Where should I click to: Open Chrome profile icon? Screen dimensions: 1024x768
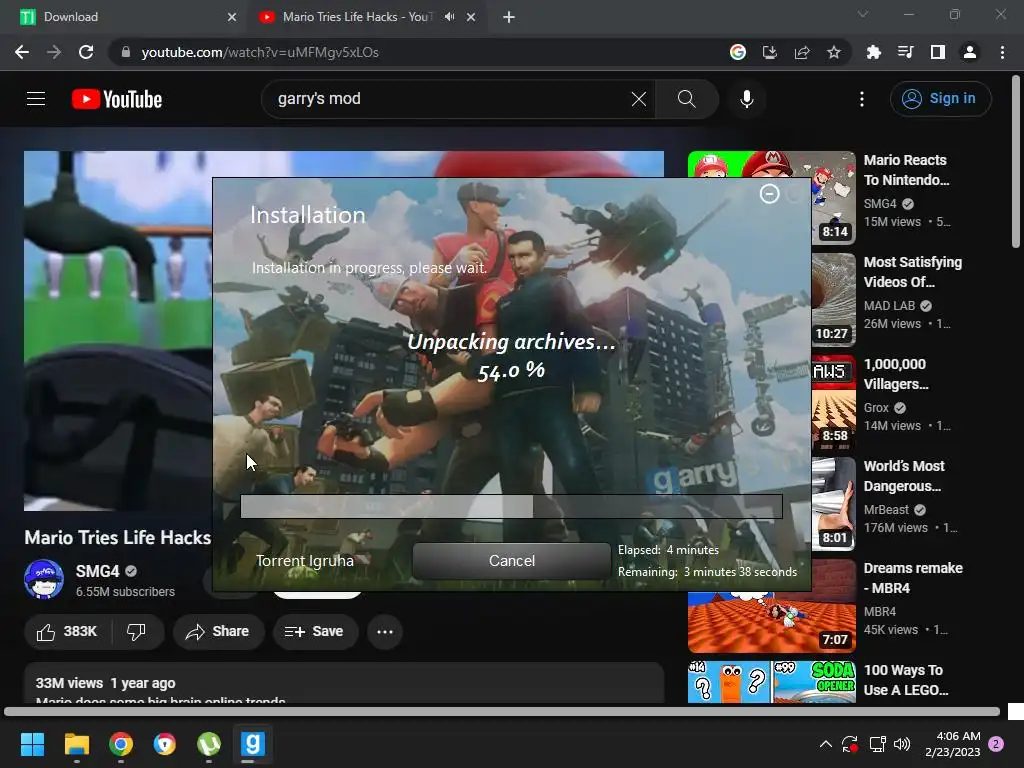[x=970, y=52]
